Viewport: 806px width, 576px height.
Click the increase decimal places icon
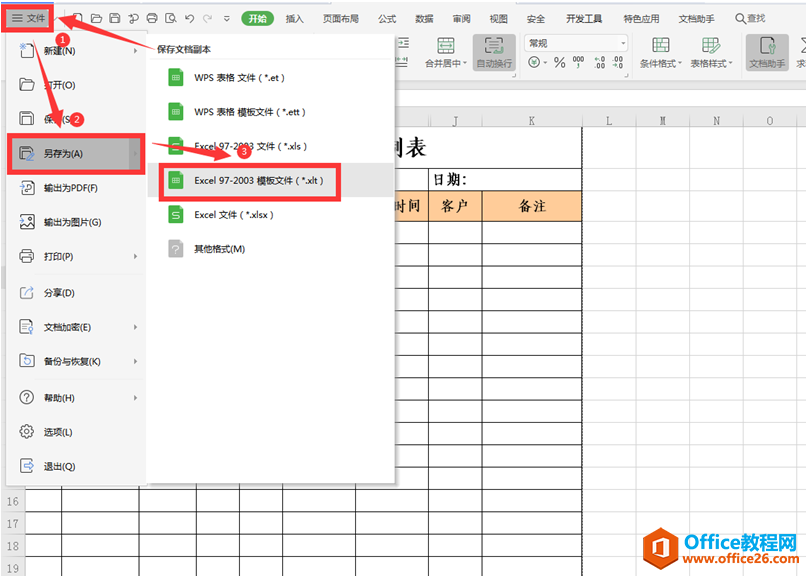[599, 62]
